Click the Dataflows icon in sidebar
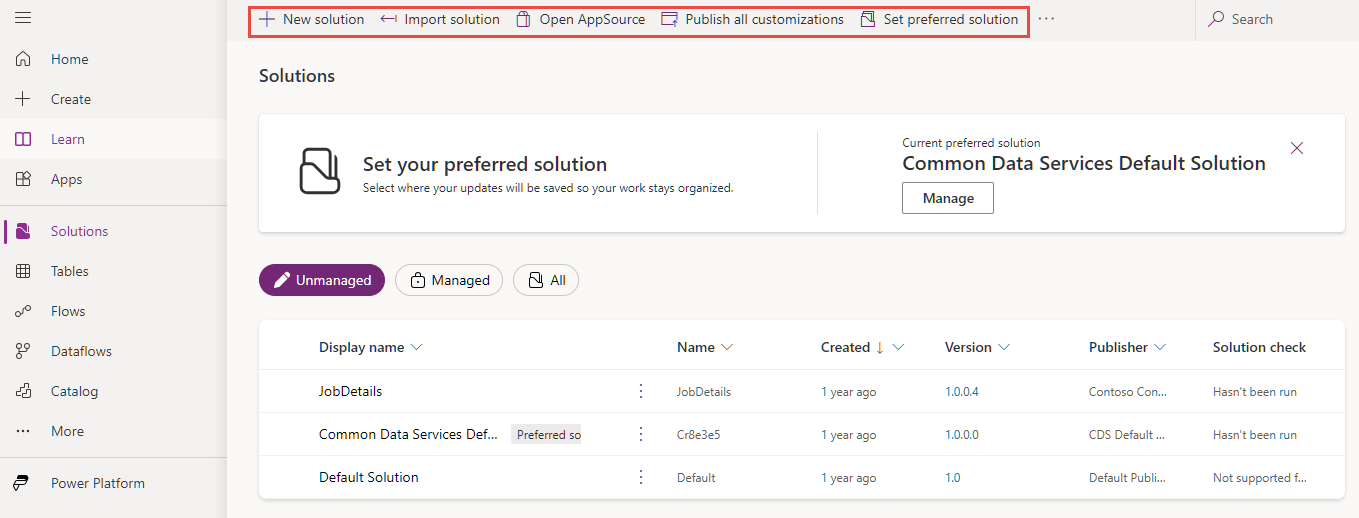Screen dimensions: 1359x518 click(23, 351)
